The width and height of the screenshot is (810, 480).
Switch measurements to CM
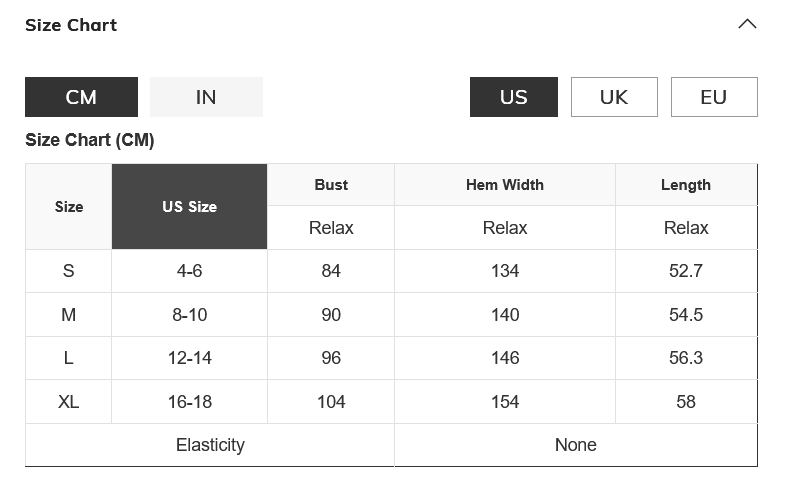point(81,97)
